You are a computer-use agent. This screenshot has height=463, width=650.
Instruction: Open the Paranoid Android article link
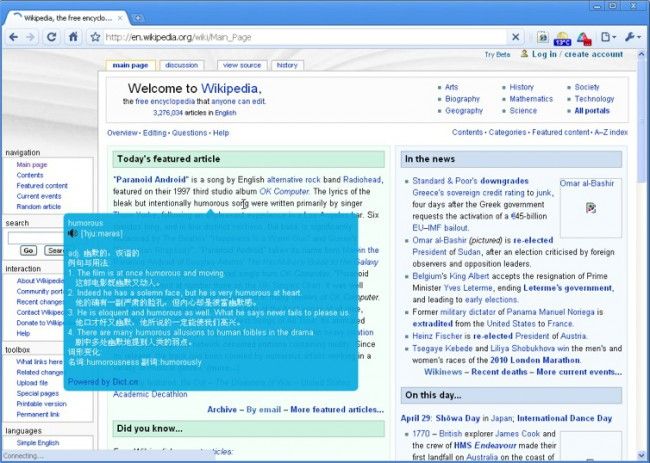coord(151,179)
